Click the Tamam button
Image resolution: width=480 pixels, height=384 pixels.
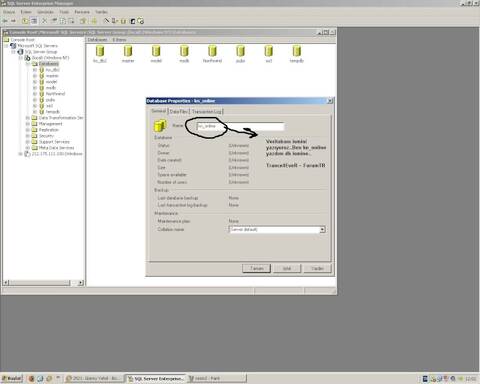256,268
